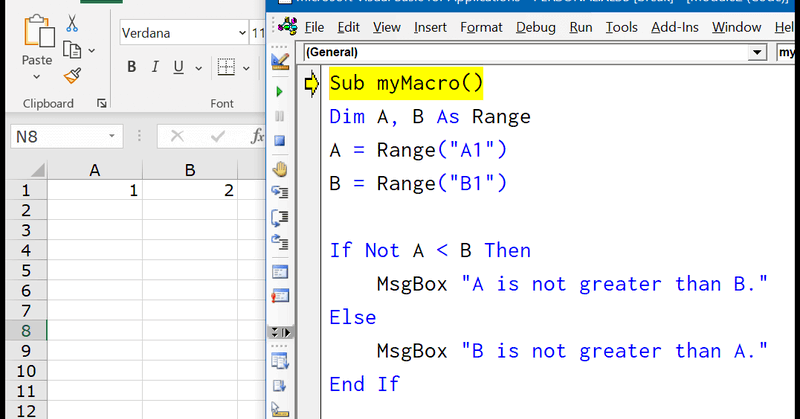
Task: Toggle Italic formatting
Action: coord(155,67)
